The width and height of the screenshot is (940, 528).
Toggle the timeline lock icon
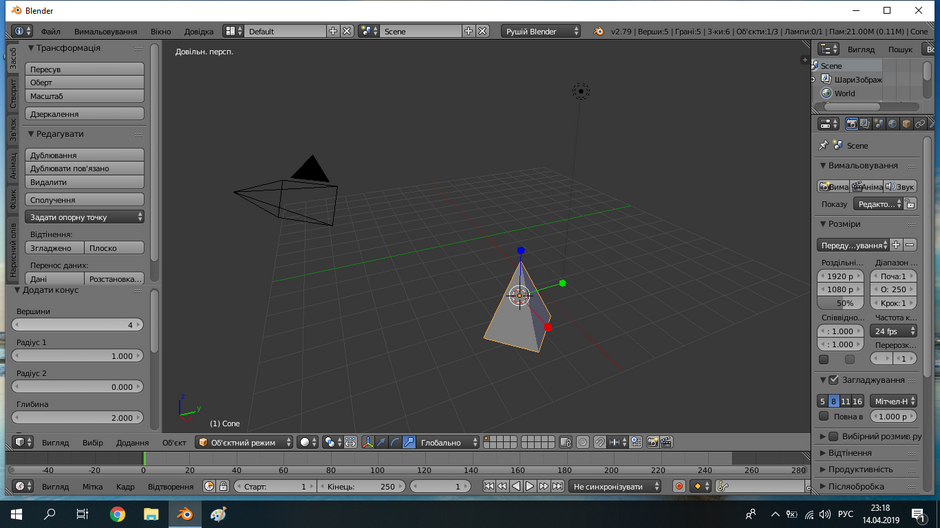tap(223, 486)
